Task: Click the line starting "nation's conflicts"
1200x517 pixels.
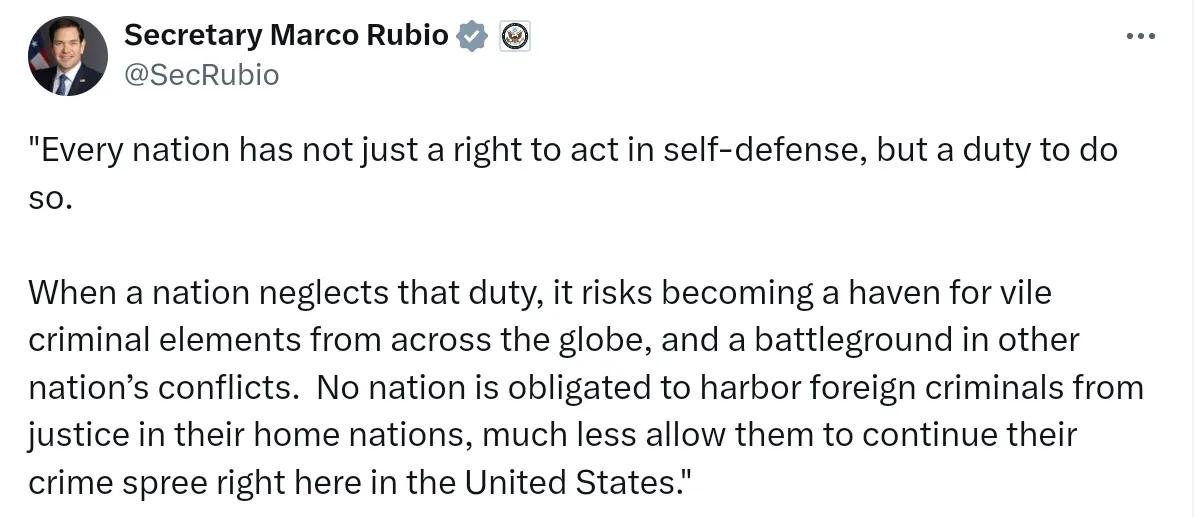Action: coord(586,387)
